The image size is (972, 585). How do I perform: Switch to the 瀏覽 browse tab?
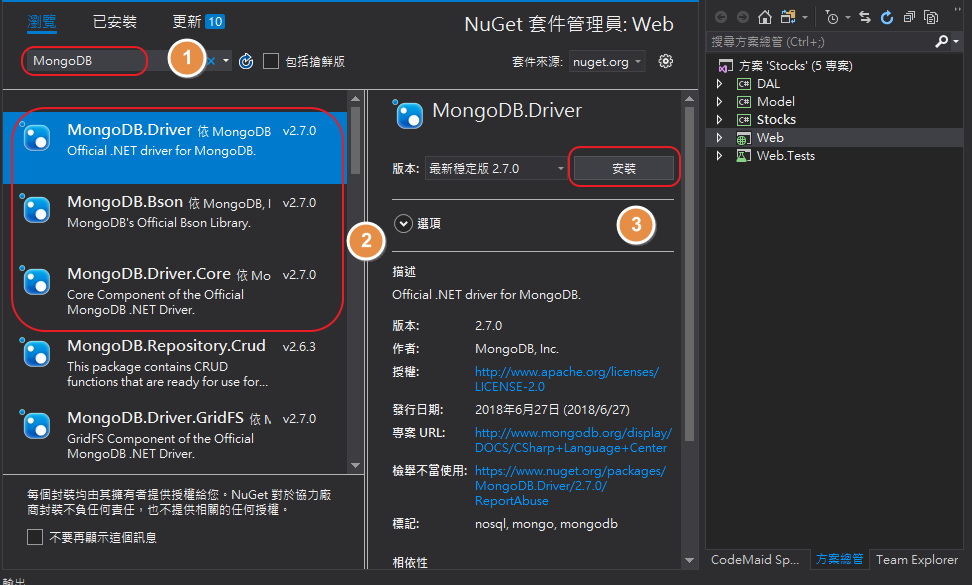tap(42, 22)
